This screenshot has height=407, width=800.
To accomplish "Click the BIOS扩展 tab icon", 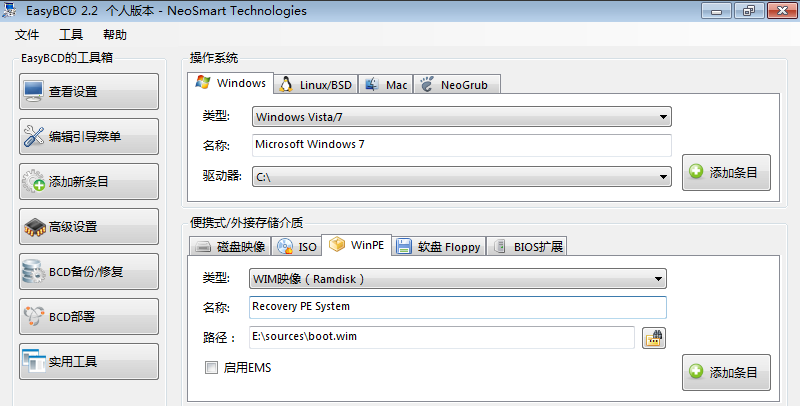I will coord(500,247).
